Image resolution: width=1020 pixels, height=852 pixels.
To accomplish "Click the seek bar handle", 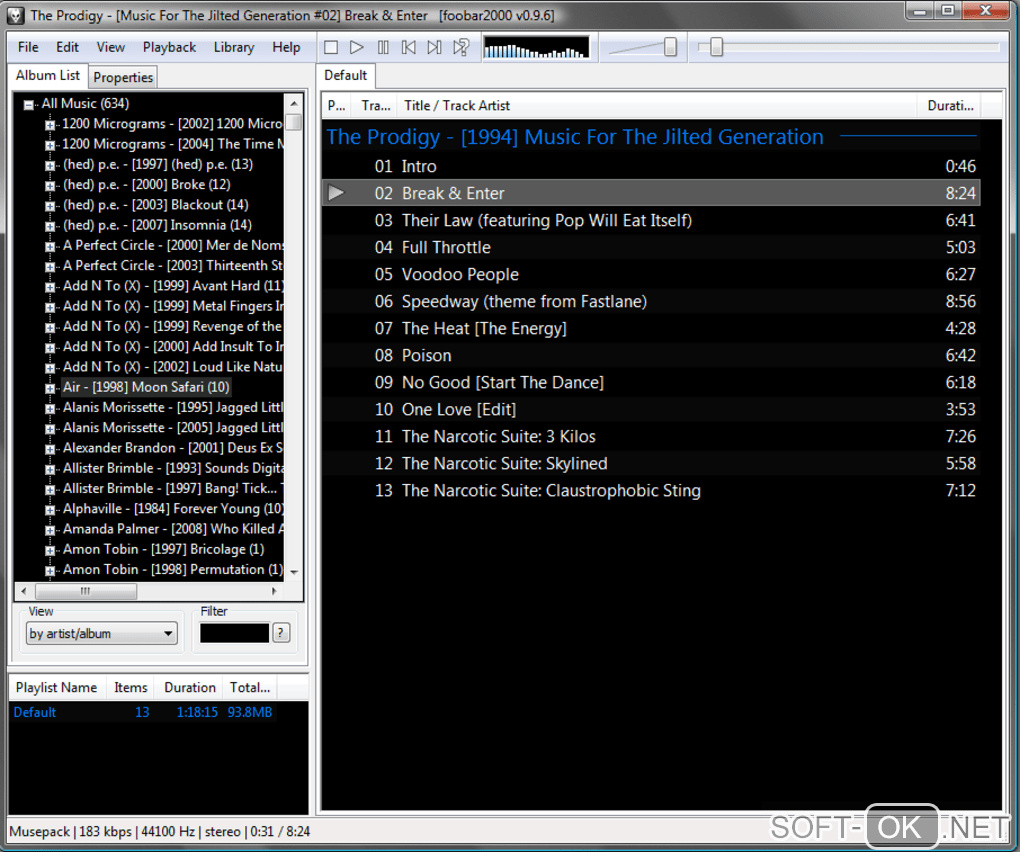I will [x=716, y=47].
